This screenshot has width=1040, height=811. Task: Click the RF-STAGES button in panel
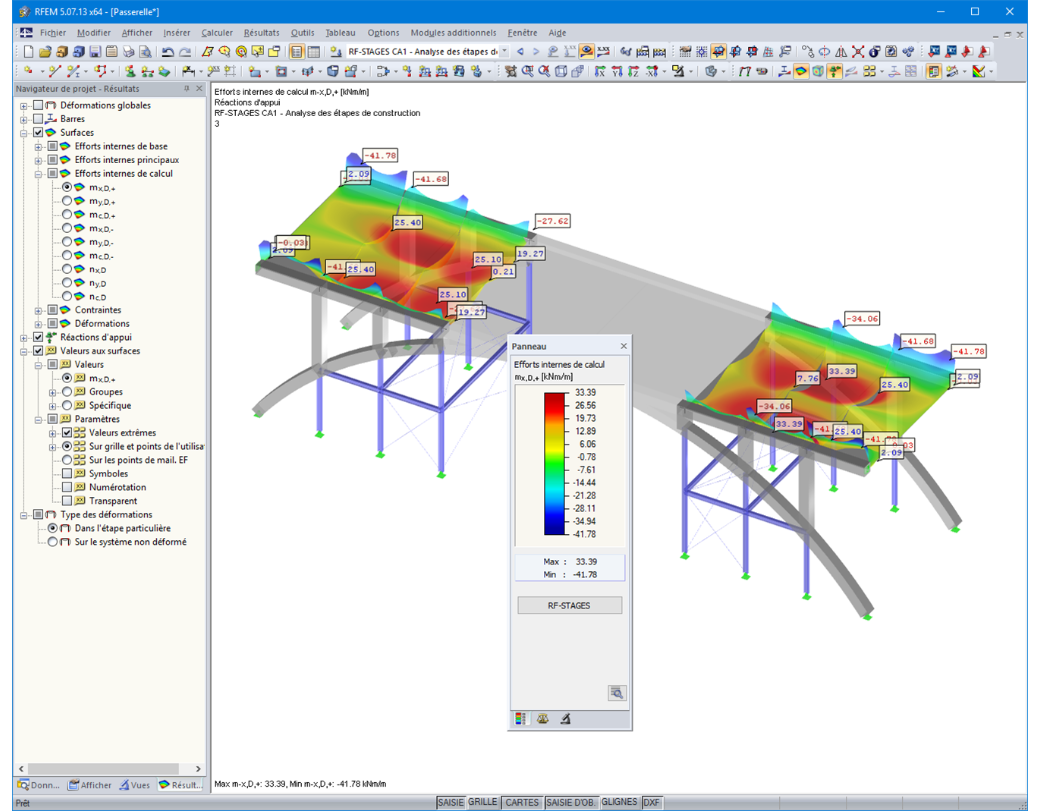[x=569, y=605]
